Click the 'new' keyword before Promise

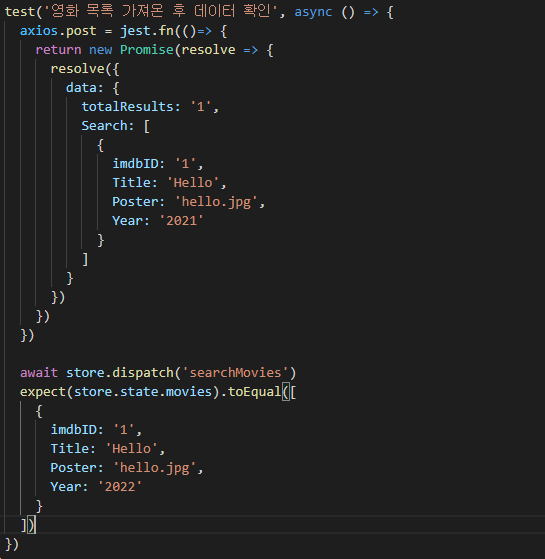pos(101,50)
